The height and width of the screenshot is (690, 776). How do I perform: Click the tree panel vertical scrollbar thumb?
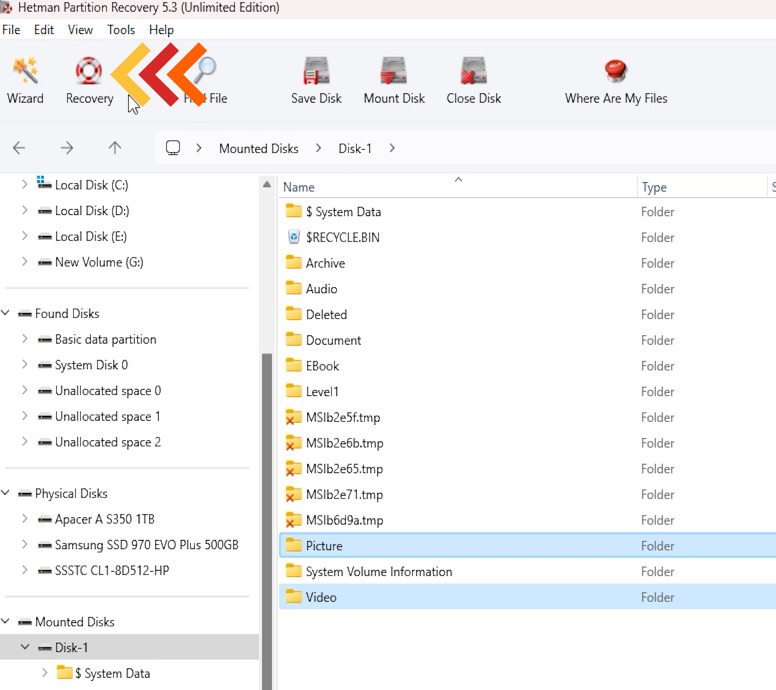267,521
